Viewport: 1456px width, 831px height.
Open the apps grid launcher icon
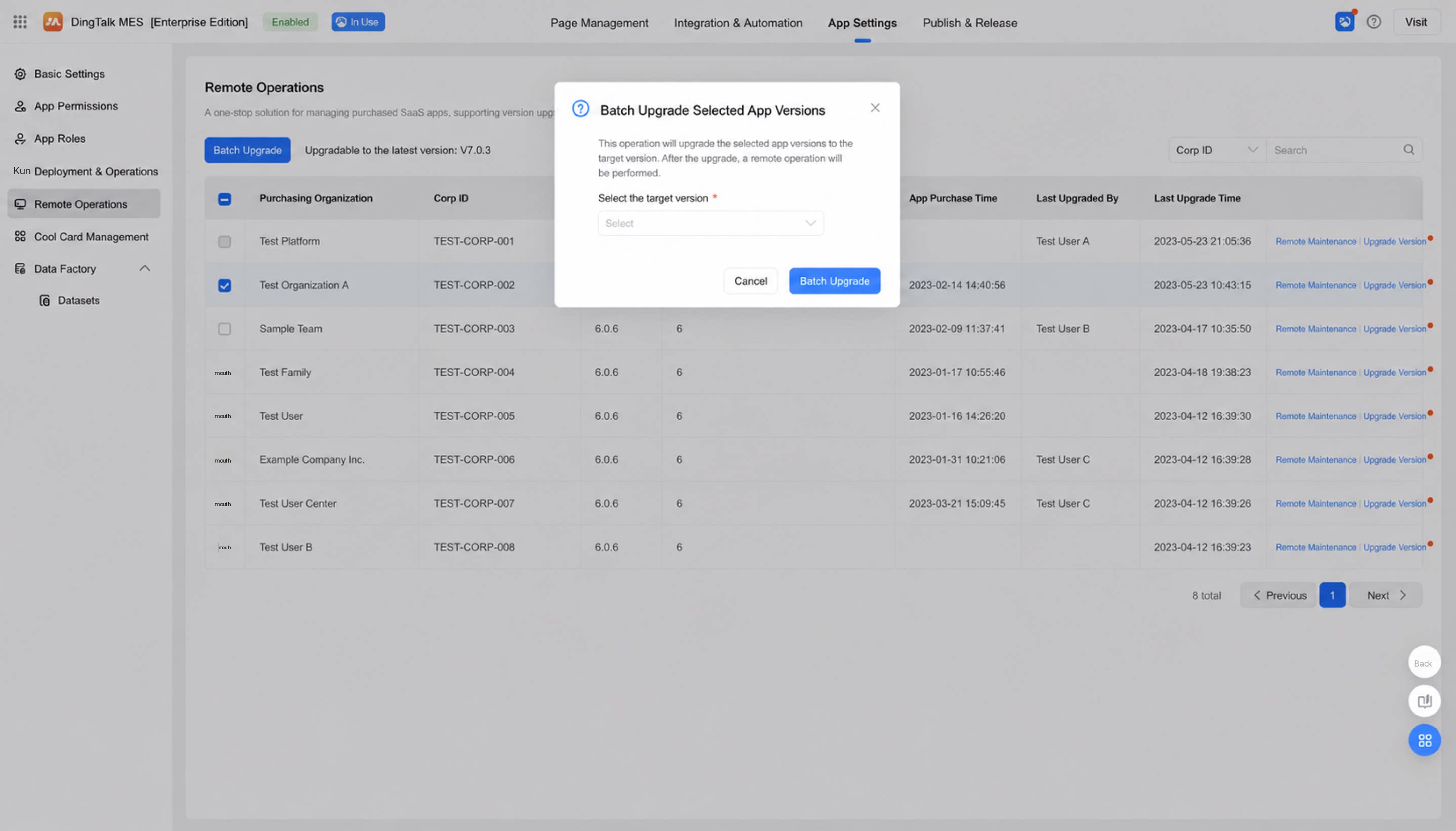coord(20,22)
